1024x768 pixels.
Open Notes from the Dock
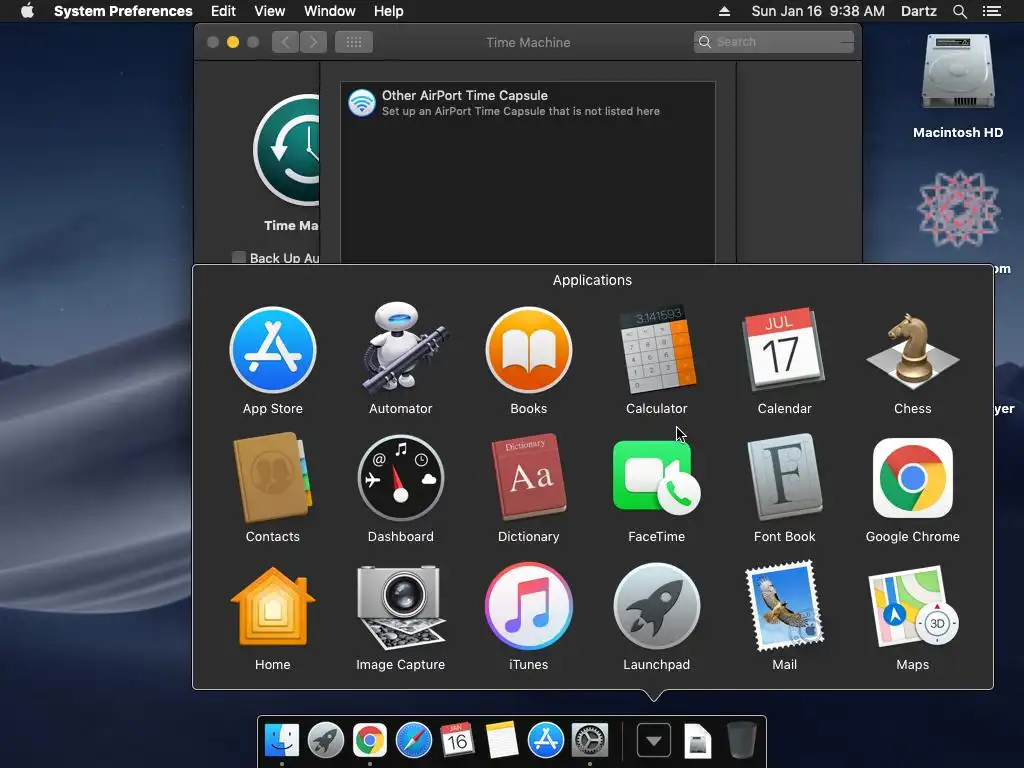click(502, 741)
